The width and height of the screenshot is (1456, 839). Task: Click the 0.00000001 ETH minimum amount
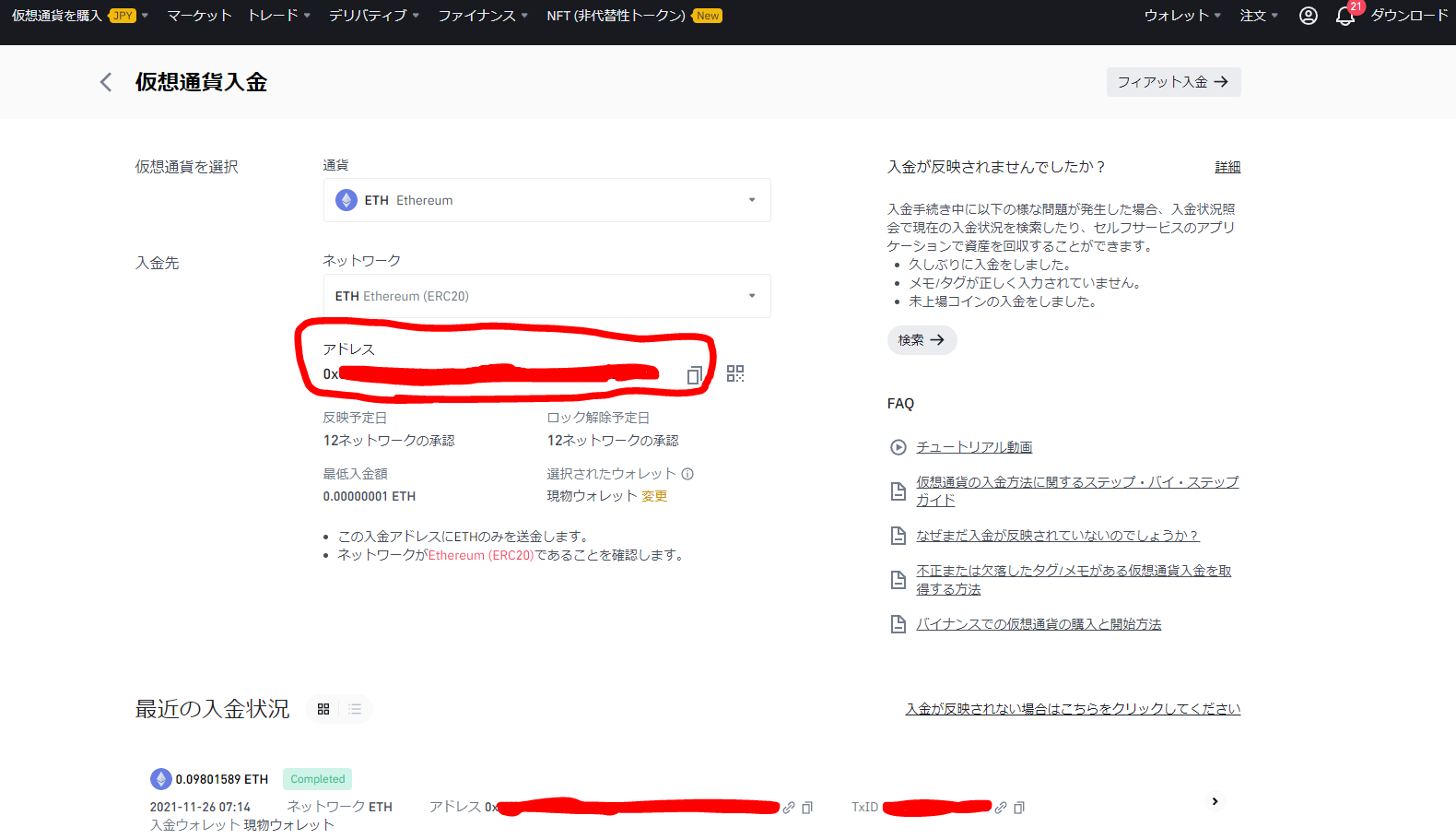tap(370, 496)
